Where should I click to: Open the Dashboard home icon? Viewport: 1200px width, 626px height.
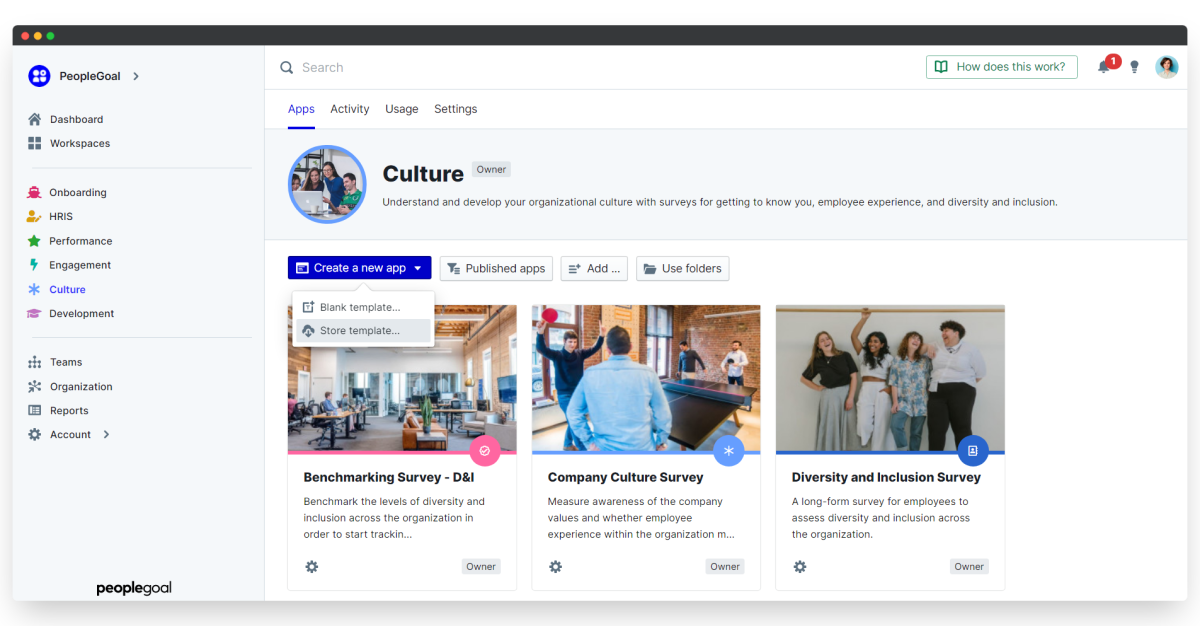click(35, 119)
